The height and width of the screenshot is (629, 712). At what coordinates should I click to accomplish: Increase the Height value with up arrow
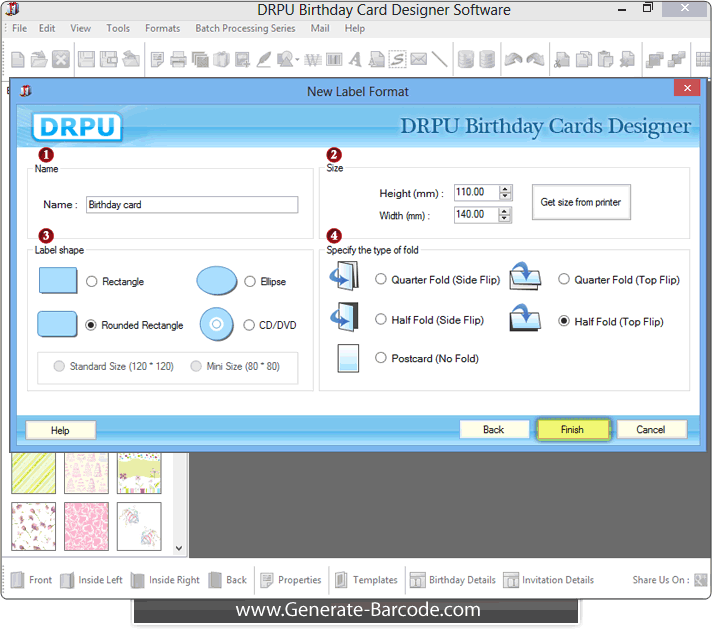505,188
